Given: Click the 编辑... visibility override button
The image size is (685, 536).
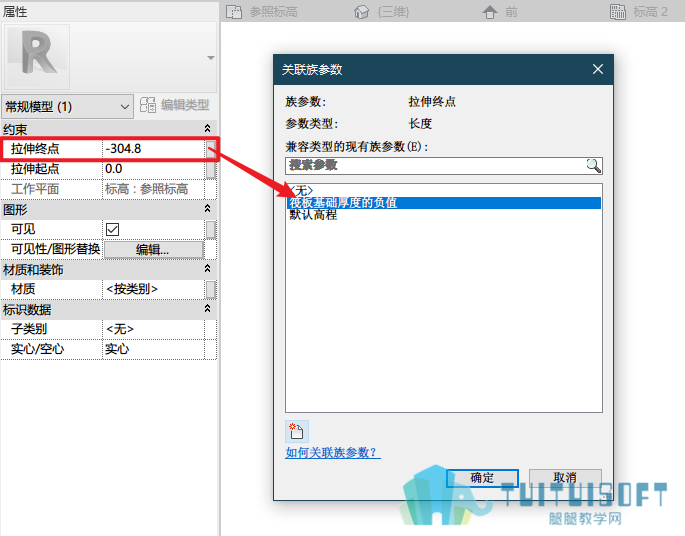Looking at the screenshot, I should click(x=154, y=250).
